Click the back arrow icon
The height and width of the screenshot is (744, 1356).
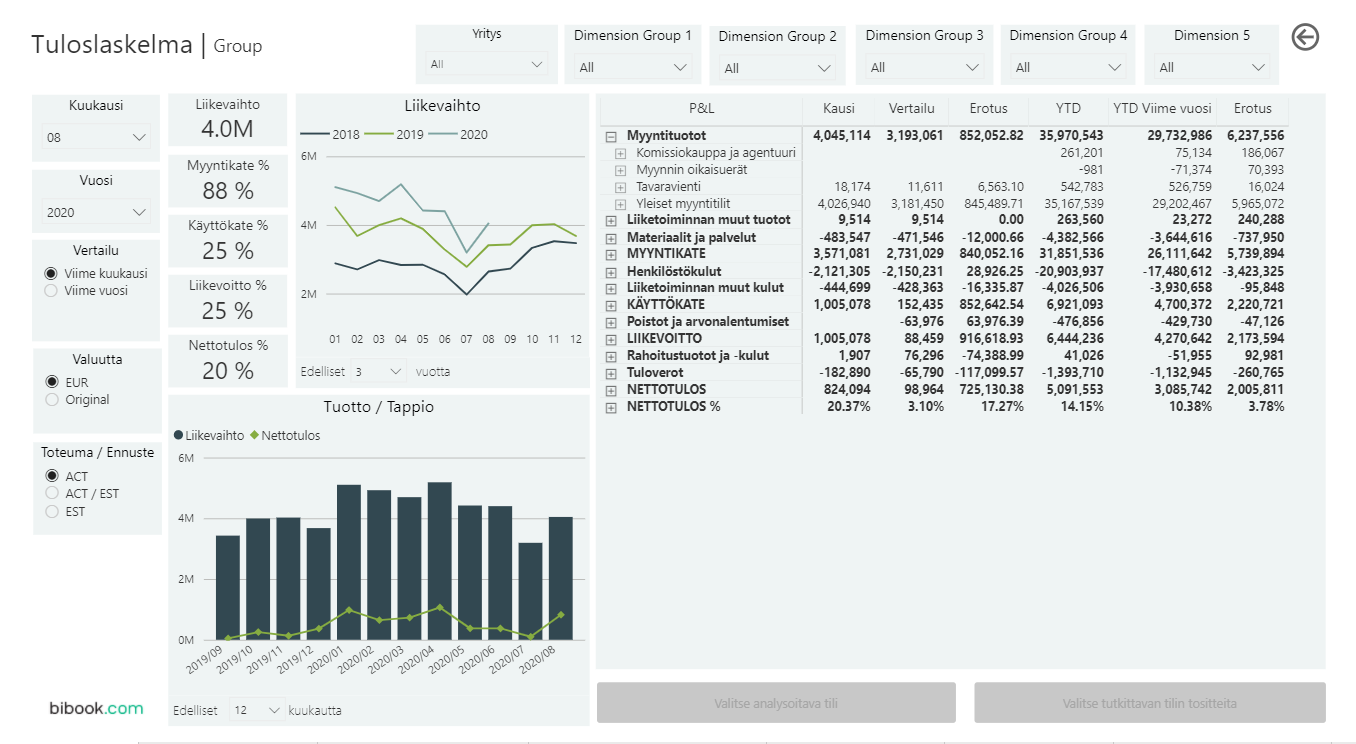tap(1305, 37)
